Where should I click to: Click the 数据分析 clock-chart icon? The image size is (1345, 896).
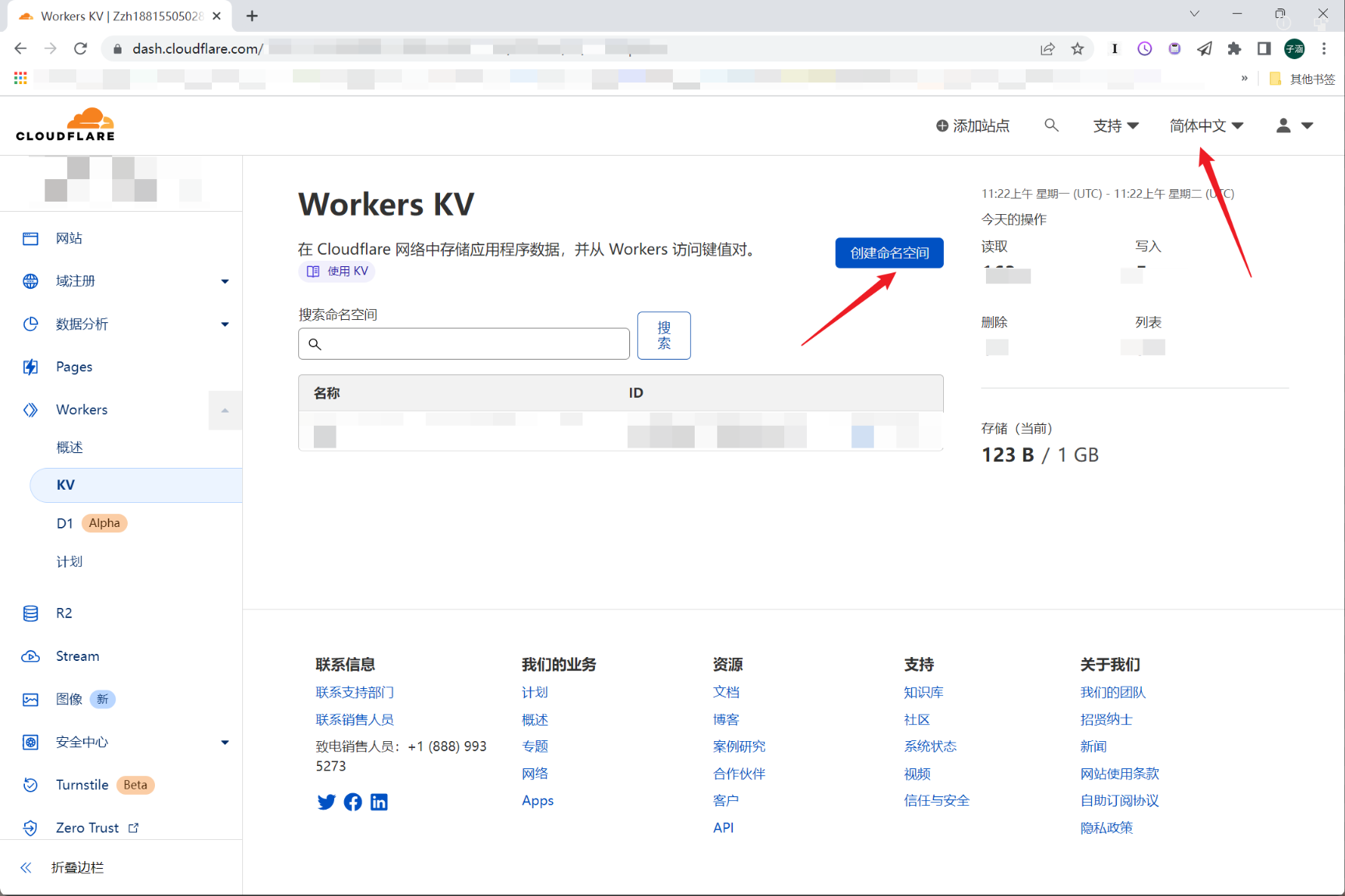[30, 324]
